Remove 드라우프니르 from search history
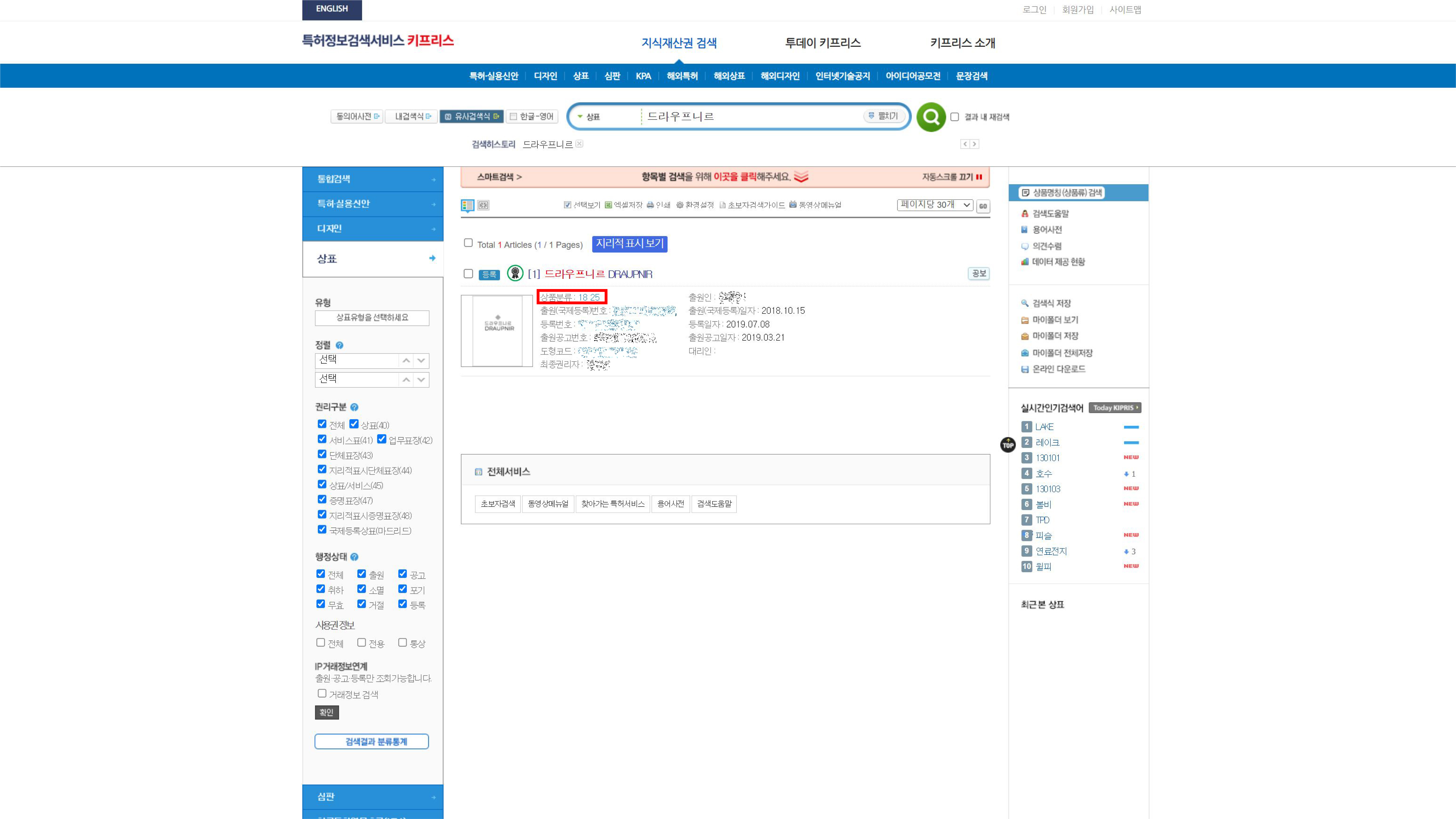The width and height of the screenshot is (1456, 819). 579,144
